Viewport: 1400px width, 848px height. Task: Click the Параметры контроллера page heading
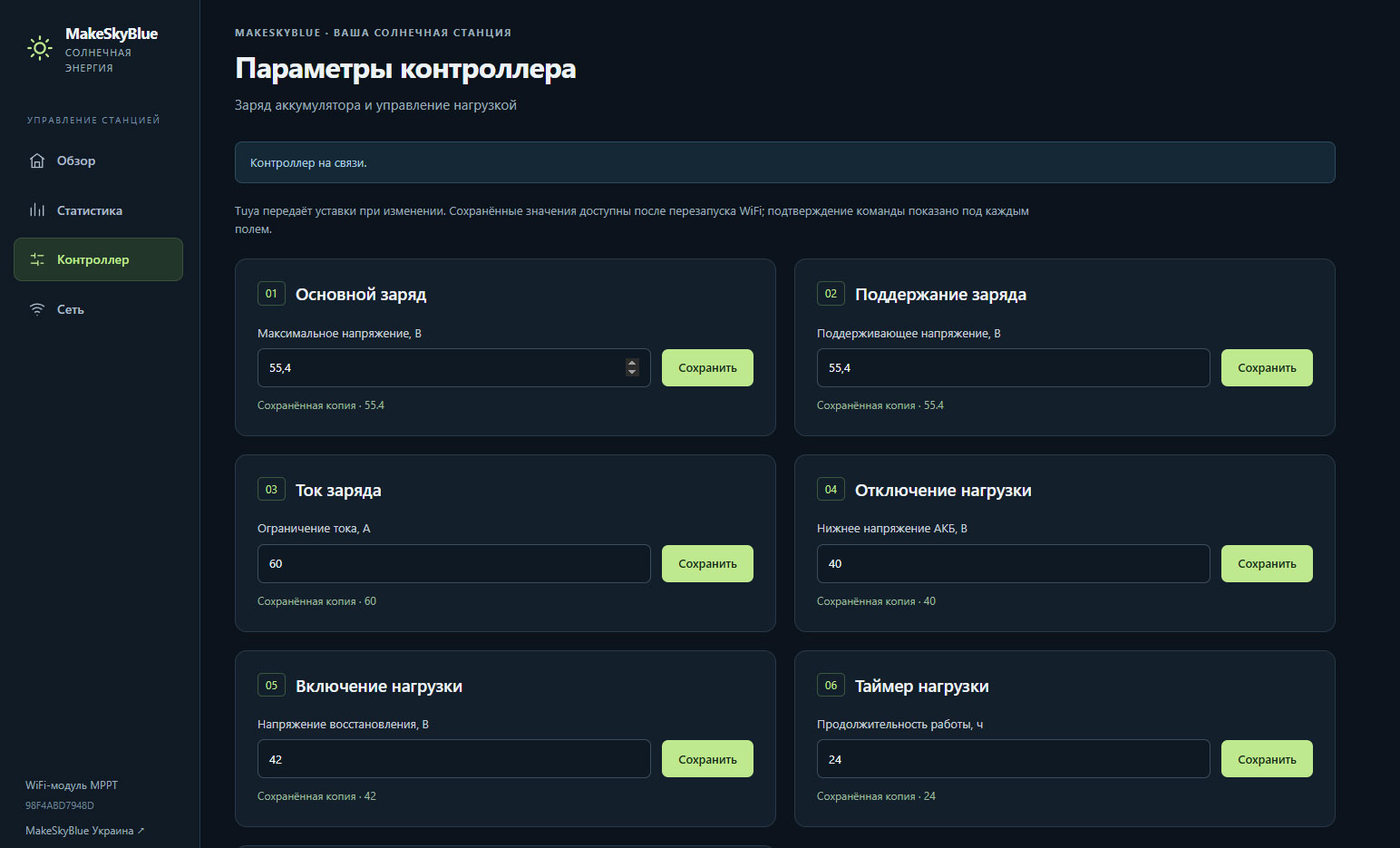[x=405, y=69]
